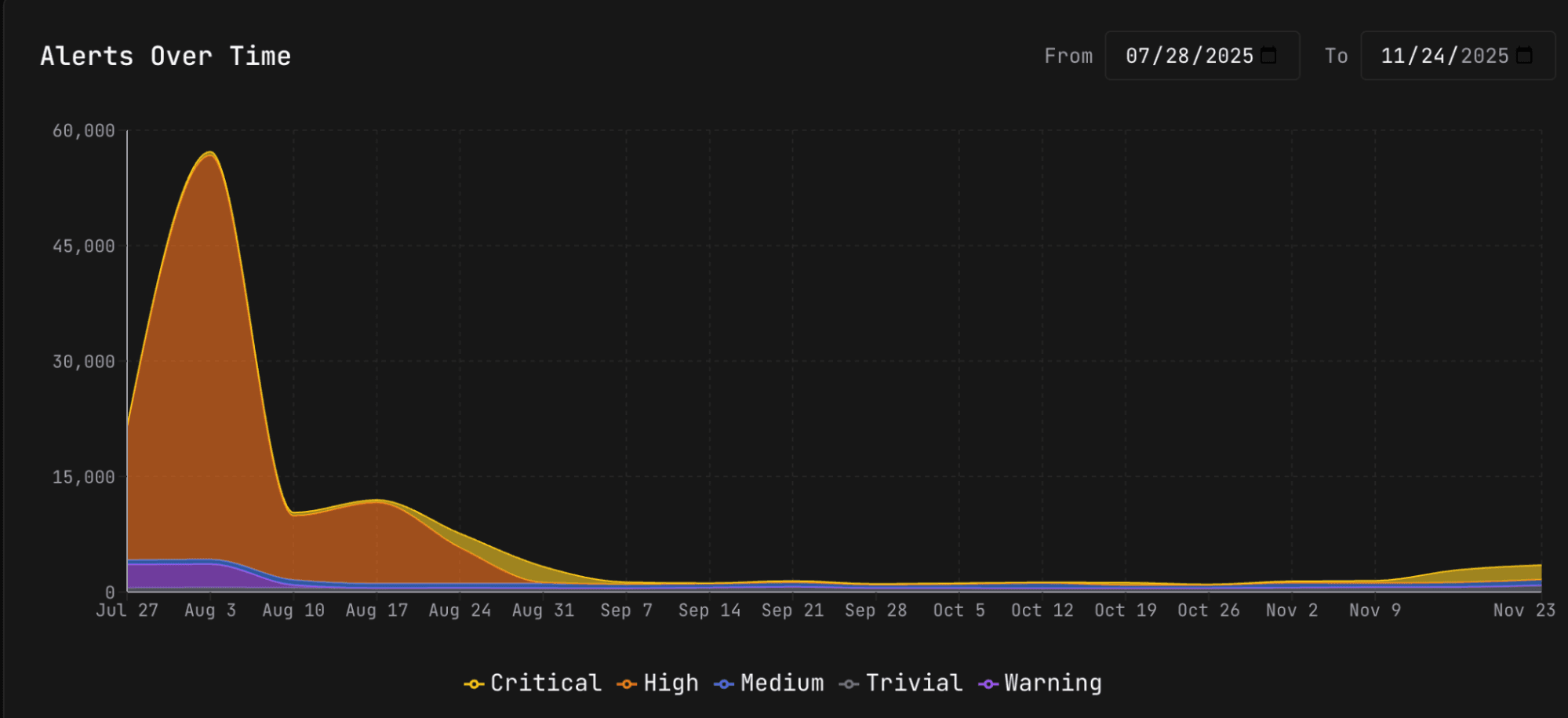The image size is (1568, 718).
Task: Click the peak of the orange High area
Action: coord(209,157)
